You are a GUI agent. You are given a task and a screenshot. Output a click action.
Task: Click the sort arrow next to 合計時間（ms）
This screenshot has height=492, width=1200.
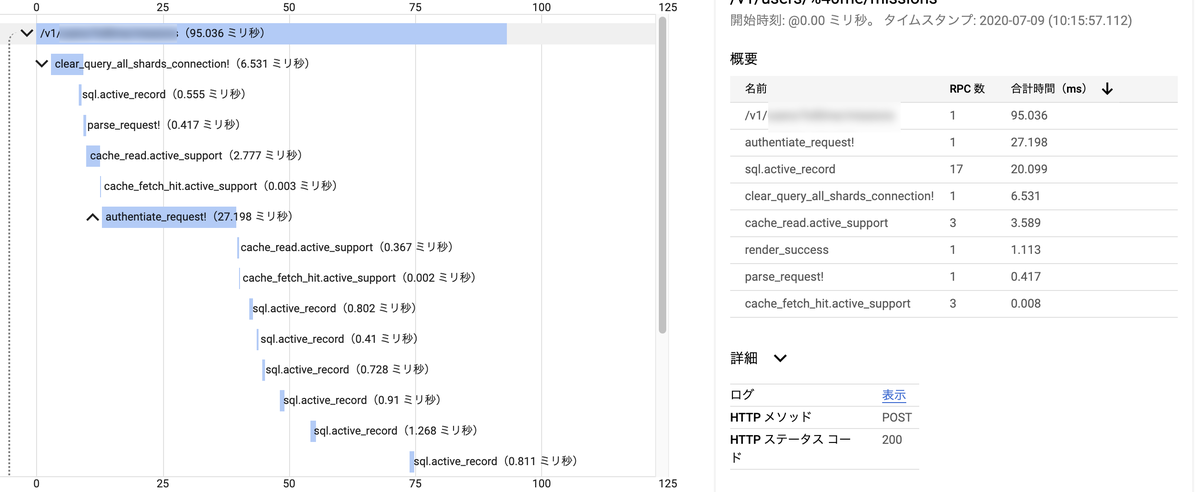[x=1107, y=89]
